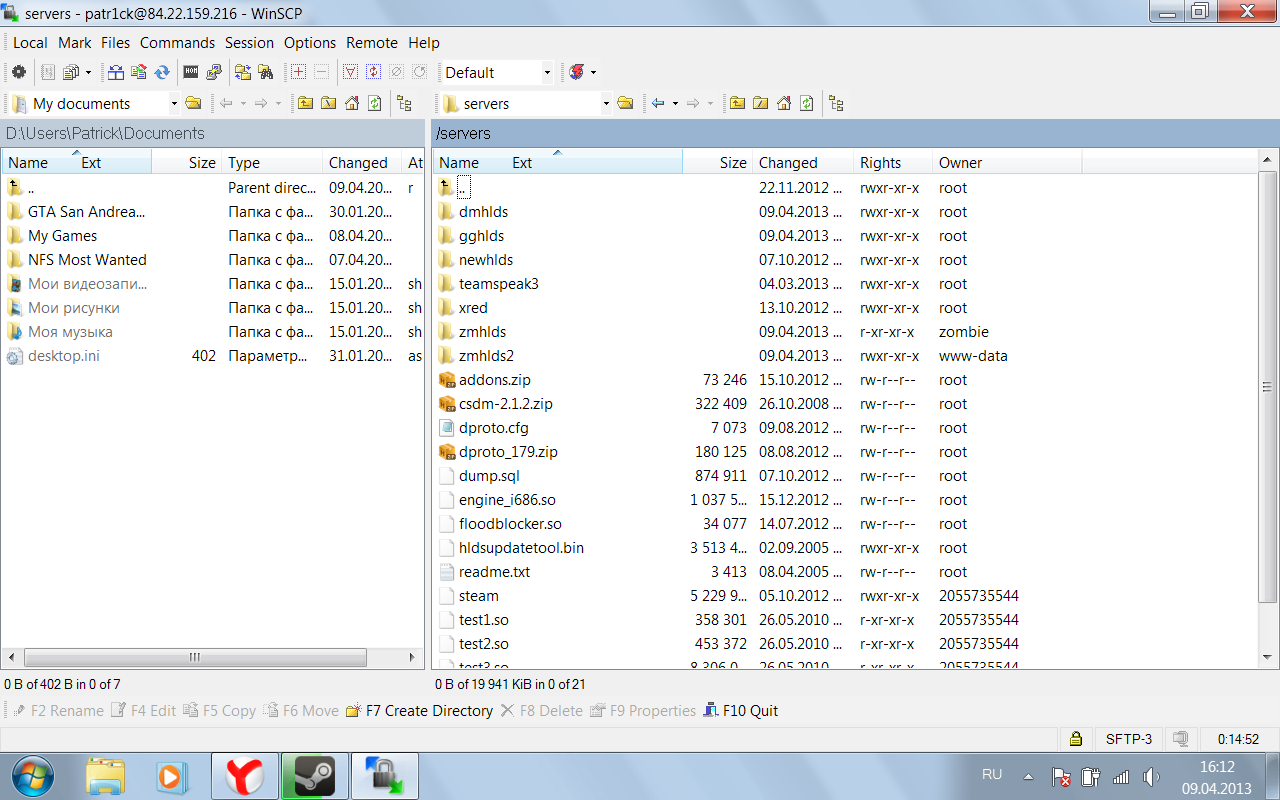Image resolution: width=1280 pixels, height=800 pixels.
Task: Select the zmhlds2 folder
Action: (486, 356)
